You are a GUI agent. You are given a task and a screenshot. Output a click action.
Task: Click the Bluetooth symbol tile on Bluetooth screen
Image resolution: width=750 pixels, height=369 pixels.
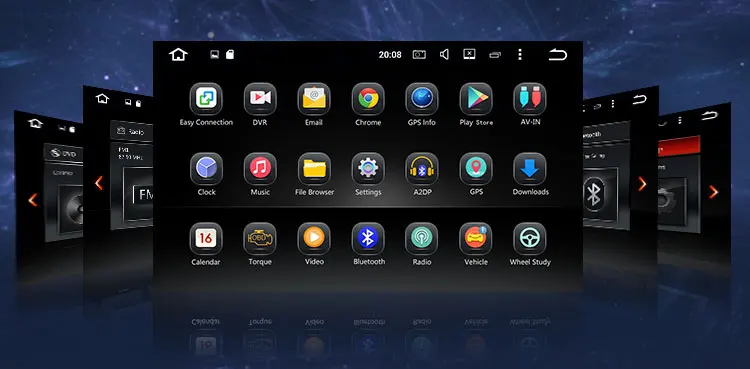pyautogui.click(x=594, y=195)
